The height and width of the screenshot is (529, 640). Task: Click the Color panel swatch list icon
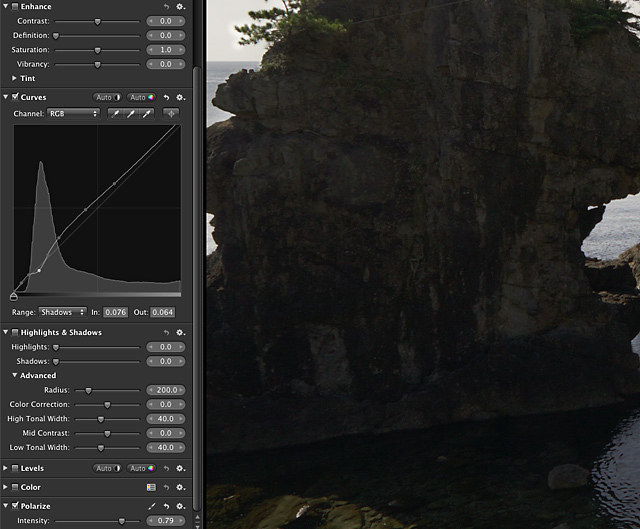click(x=151, y=487)
